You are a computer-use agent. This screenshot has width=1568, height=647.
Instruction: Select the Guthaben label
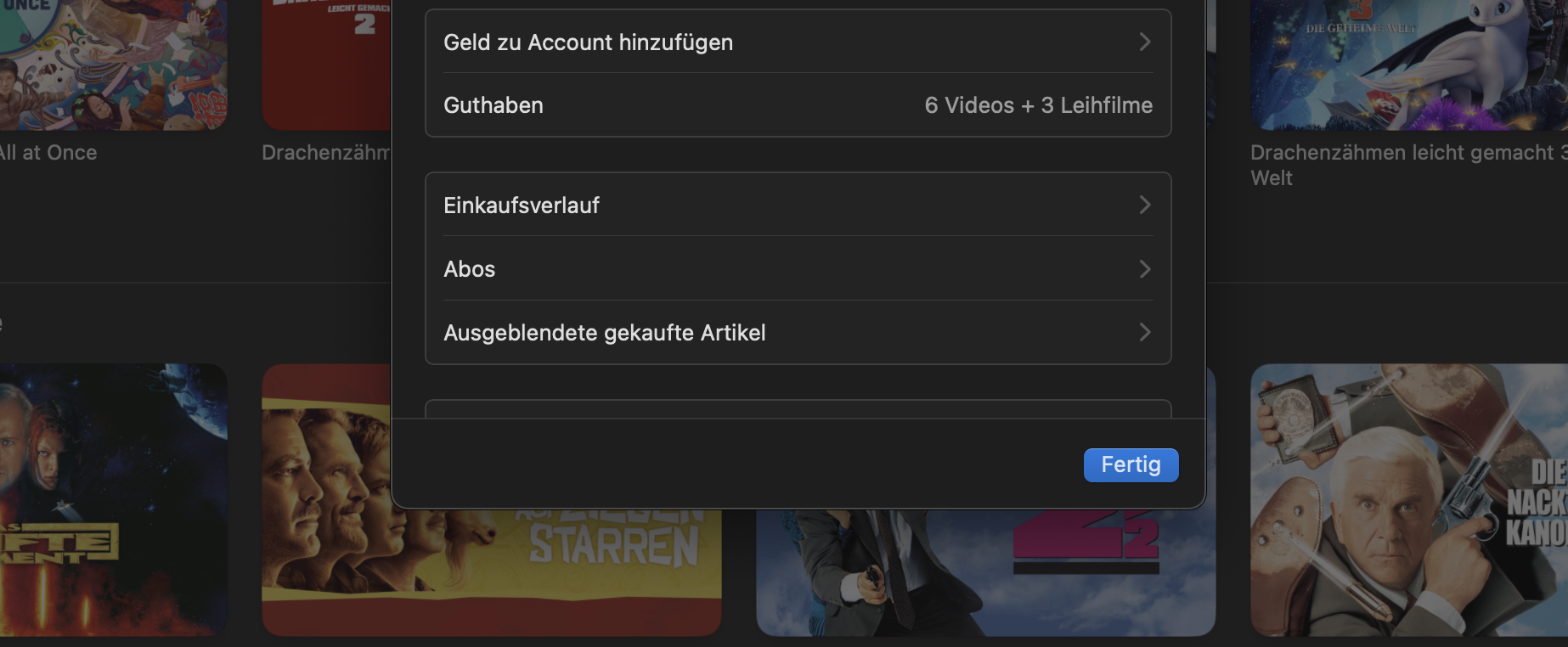[494, 105]
